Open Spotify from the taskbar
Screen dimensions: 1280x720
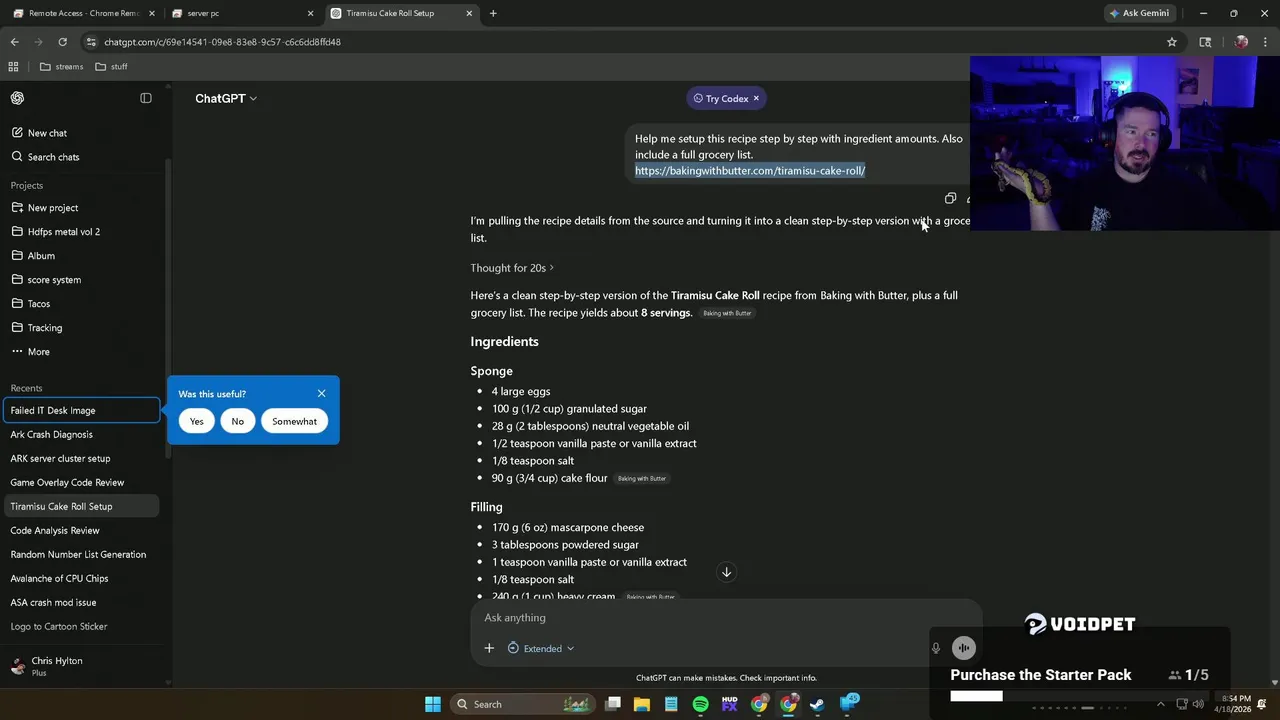pyautogui.click(x=700, y=704)
